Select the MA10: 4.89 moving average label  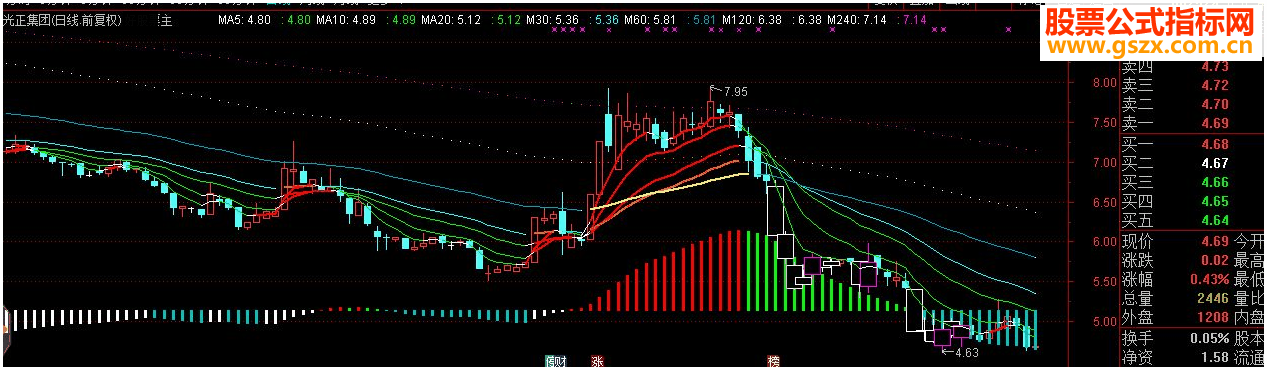click(x=345, y=20)
